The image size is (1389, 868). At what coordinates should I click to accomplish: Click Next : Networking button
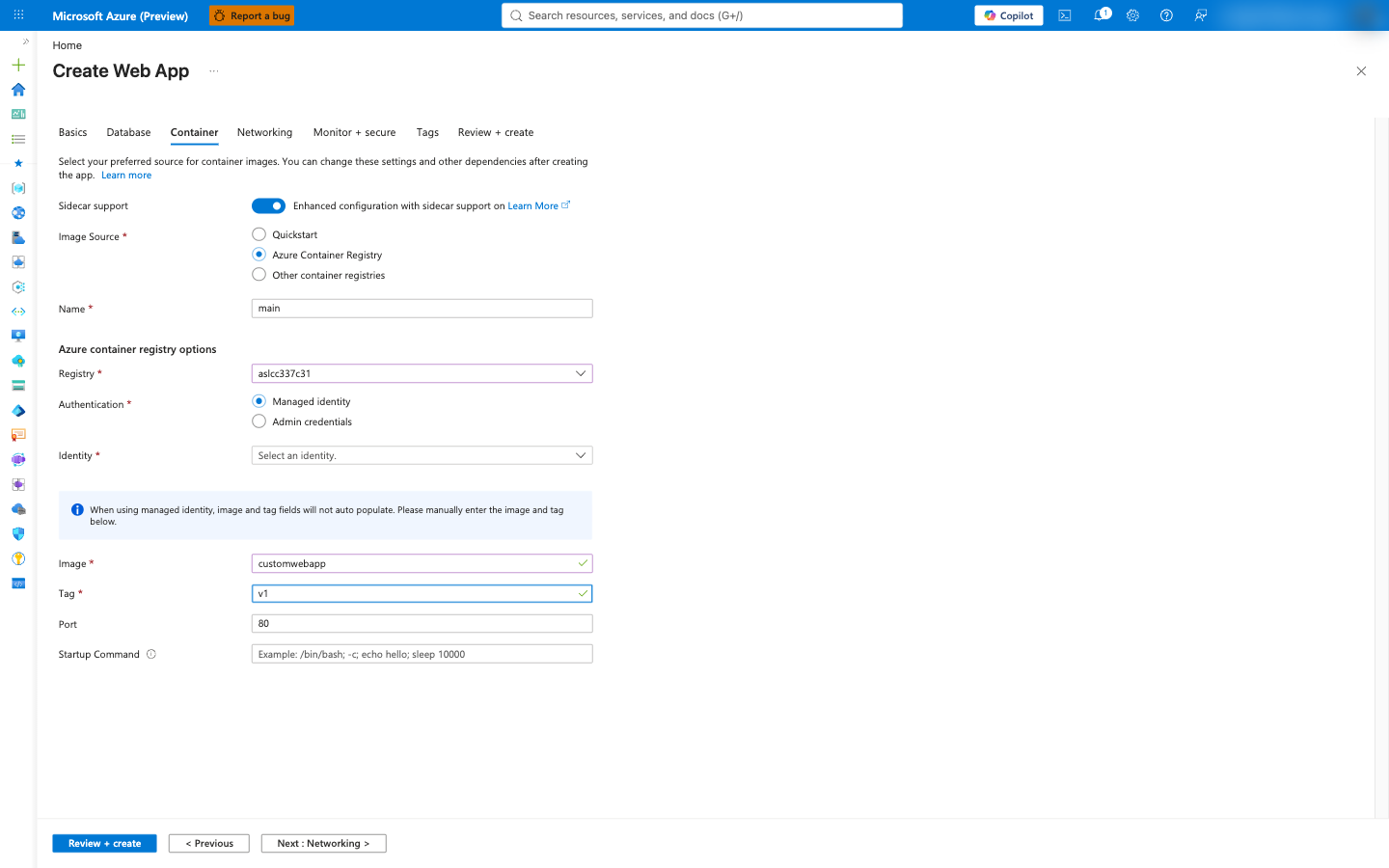click(x=323, y=844)
